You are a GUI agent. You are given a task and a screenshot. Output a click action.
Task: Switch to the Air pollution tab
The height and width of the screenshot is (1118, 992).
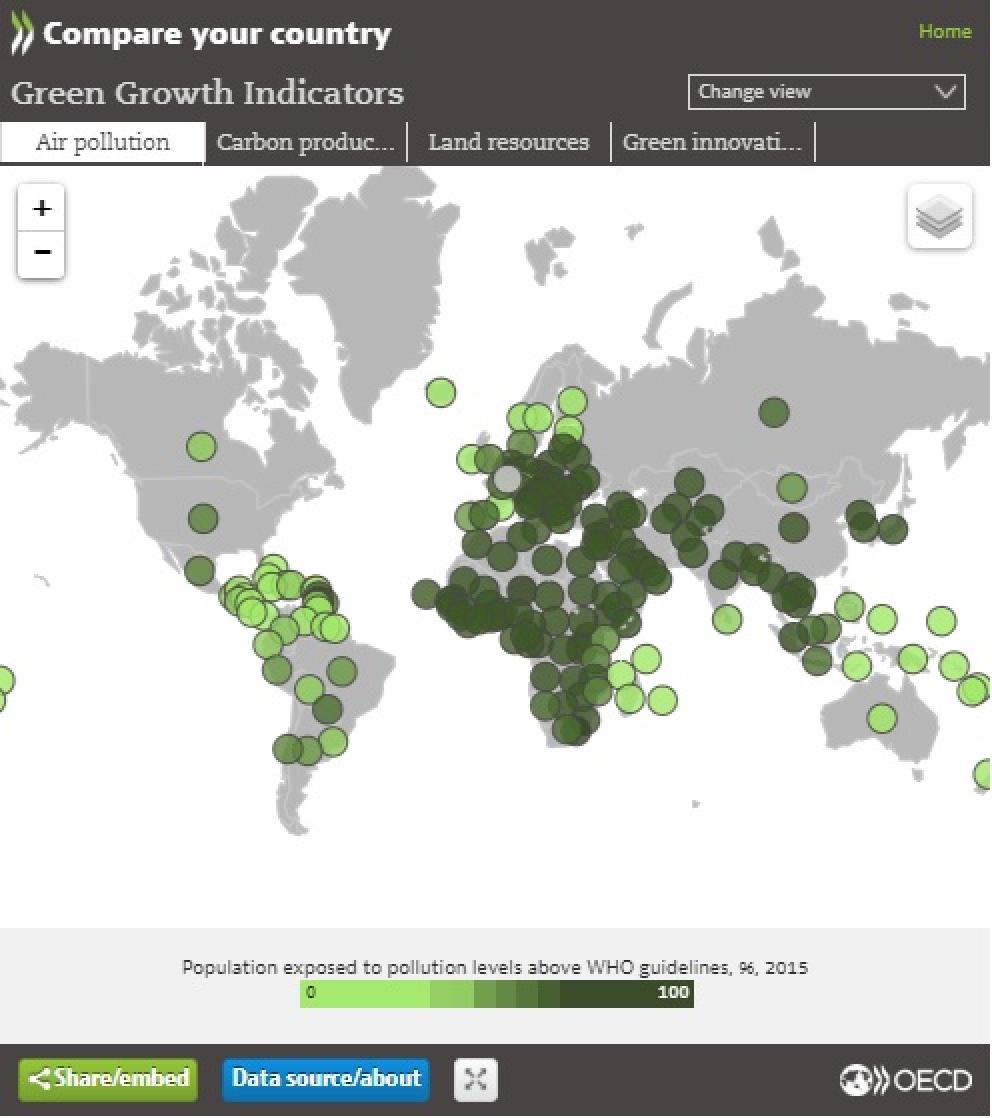[x=103, y=143]
